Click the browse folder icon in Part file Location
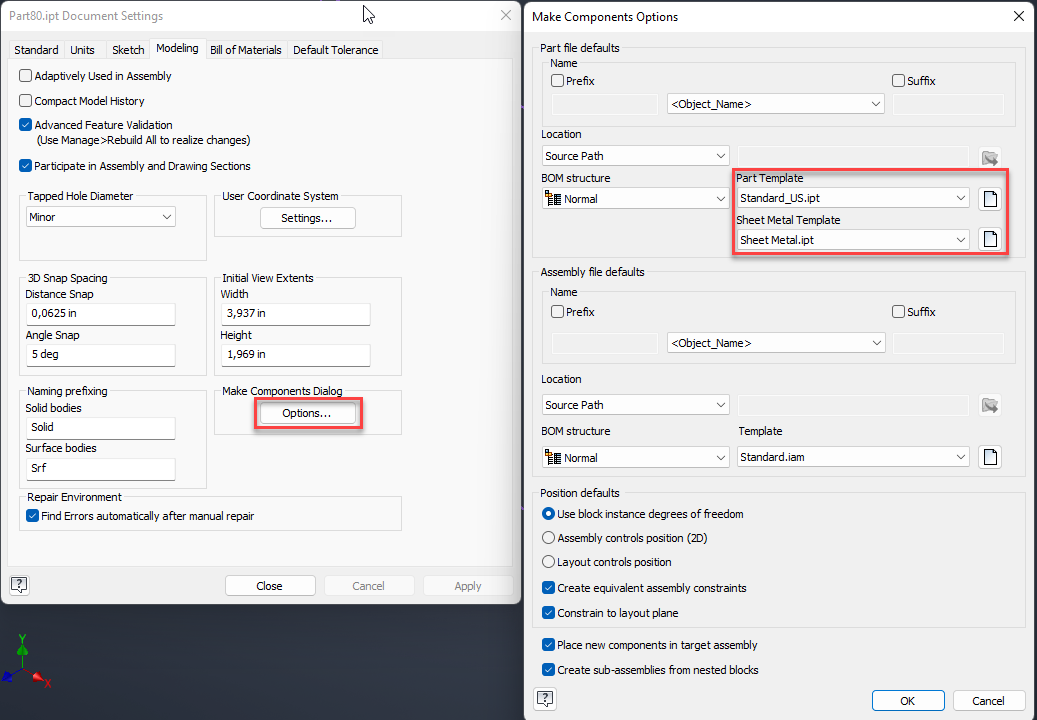The height and width of the screenshot is (720, 1037). coord(990,157)
